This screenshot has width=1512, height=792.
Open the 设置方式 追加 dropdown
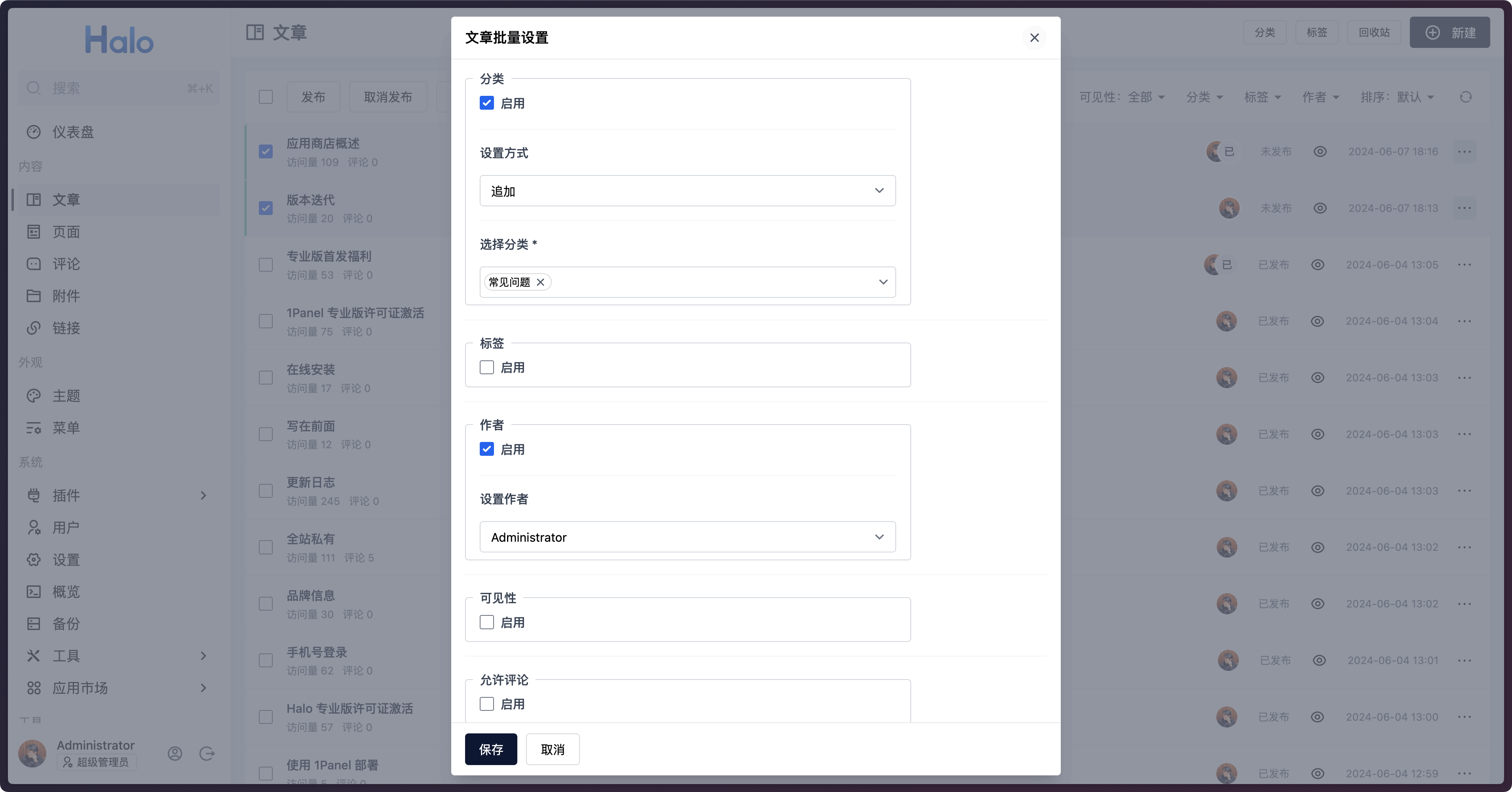point(687,191)
